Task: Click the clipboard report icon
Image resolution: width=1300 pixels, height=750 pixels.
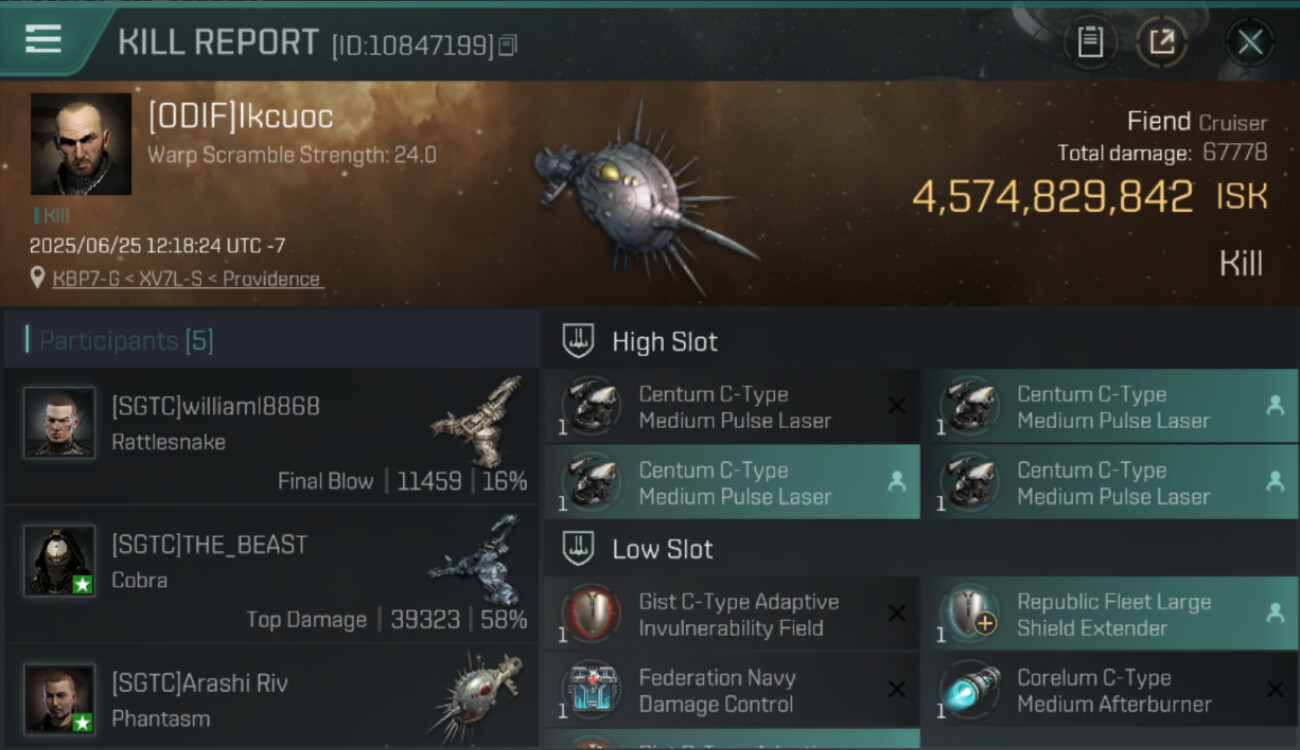Action: click(x=1089, y=42)
